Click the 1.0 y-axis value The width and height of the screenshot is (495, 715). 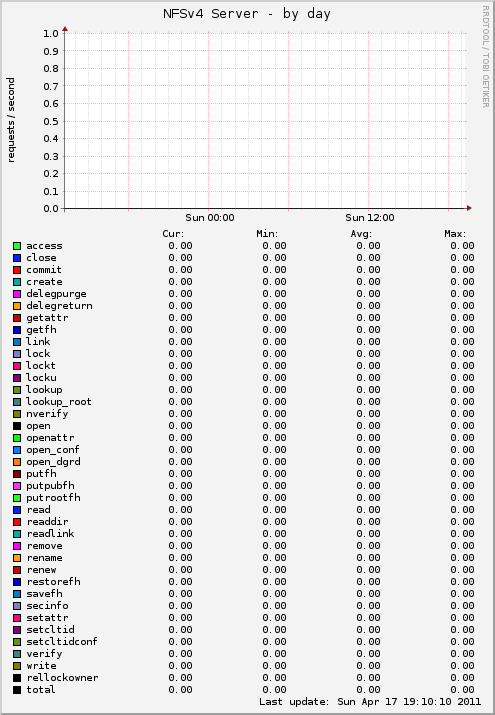(51, 33)
